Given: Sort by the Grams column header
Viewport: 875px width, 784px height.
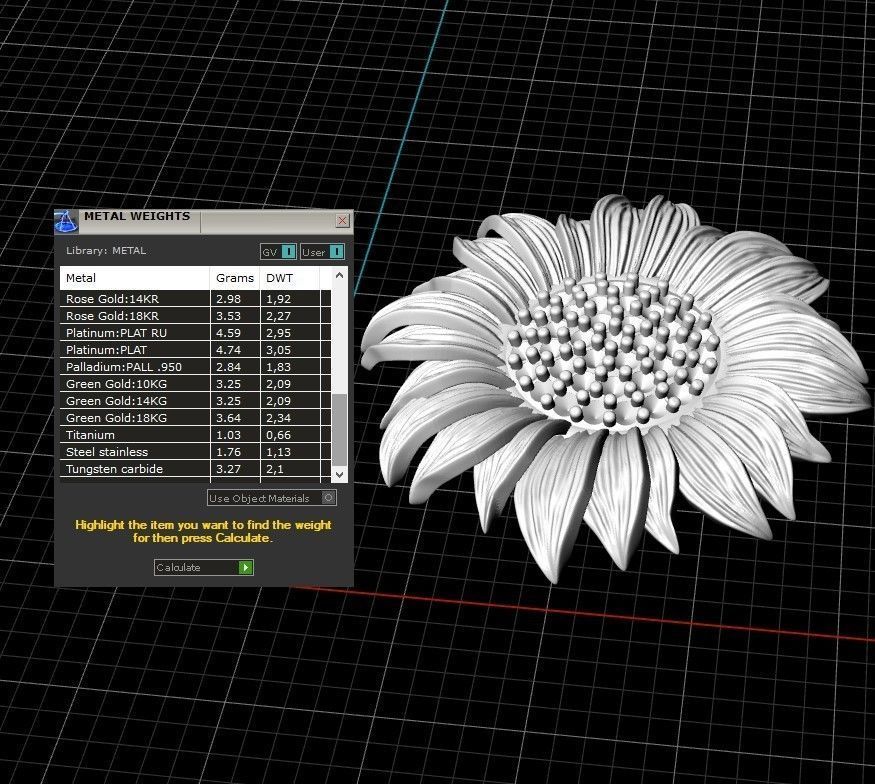Looking at the screenshot, I should click(235, 278).
